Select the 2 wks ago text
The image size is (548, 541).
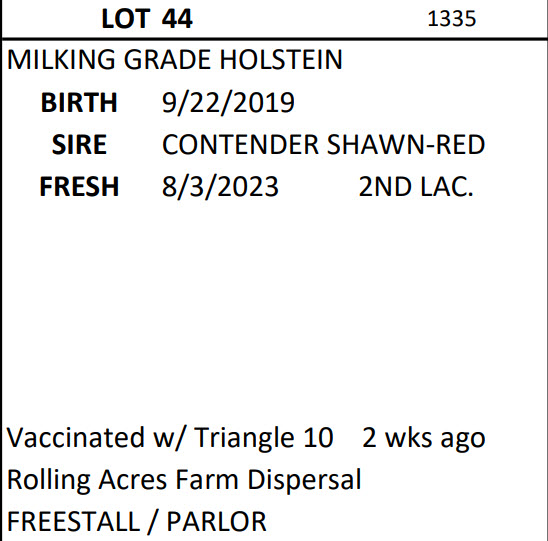tap(424, 439)
